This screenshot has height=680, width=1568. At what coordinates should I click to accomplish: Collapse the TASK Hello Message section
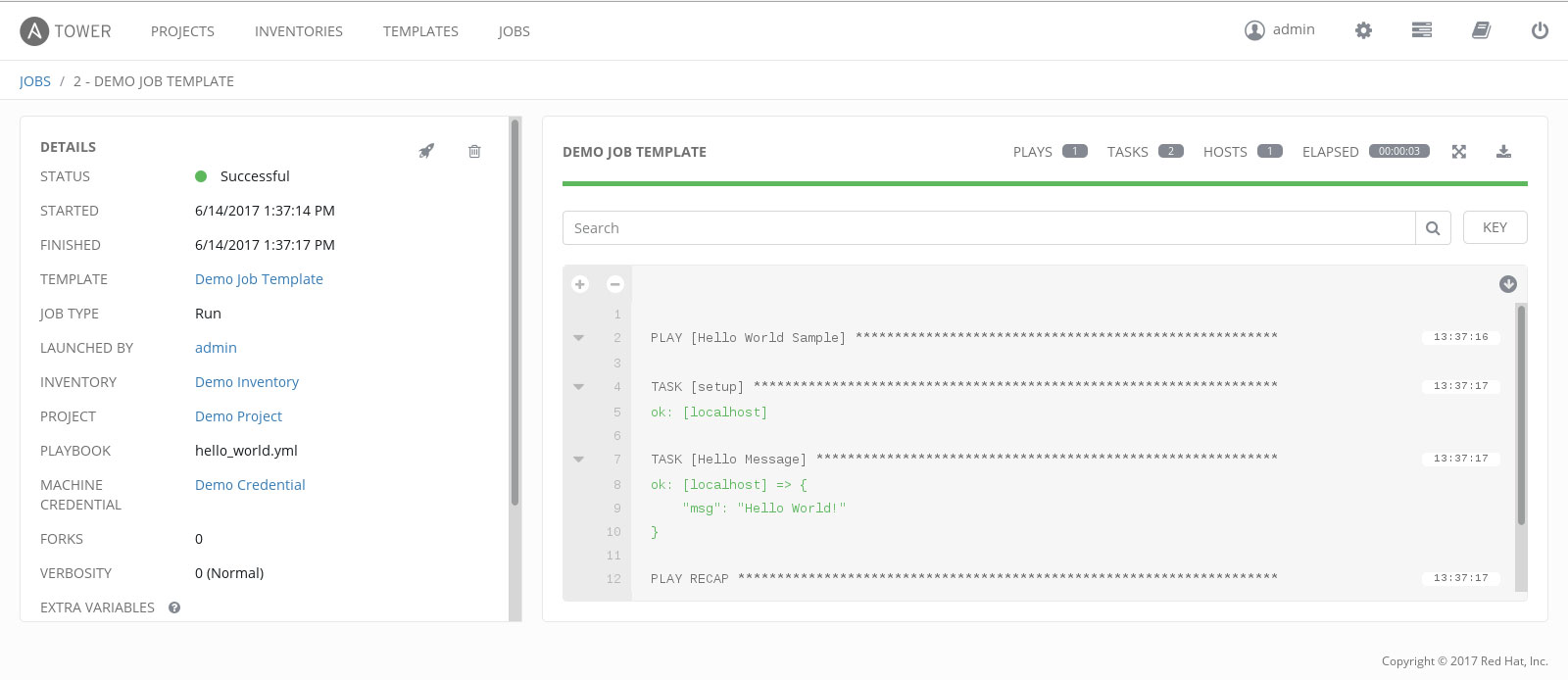pos(579,460)
